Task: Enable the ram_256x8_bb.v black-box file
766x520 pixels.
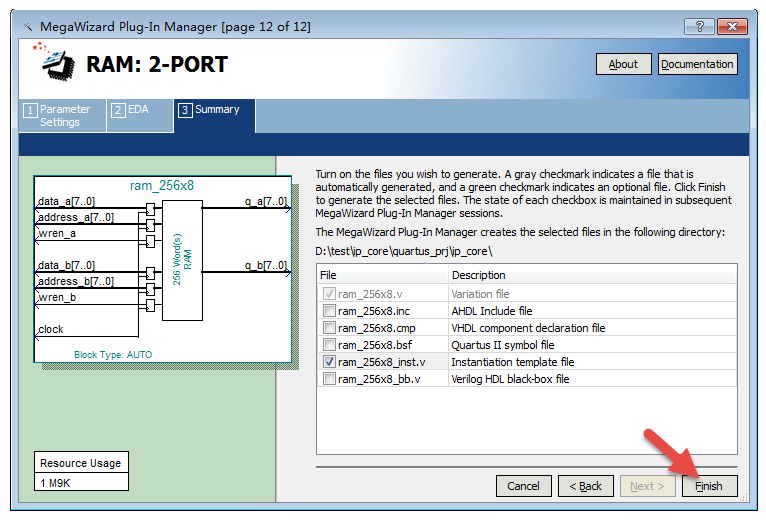Action: click(329, 379)
